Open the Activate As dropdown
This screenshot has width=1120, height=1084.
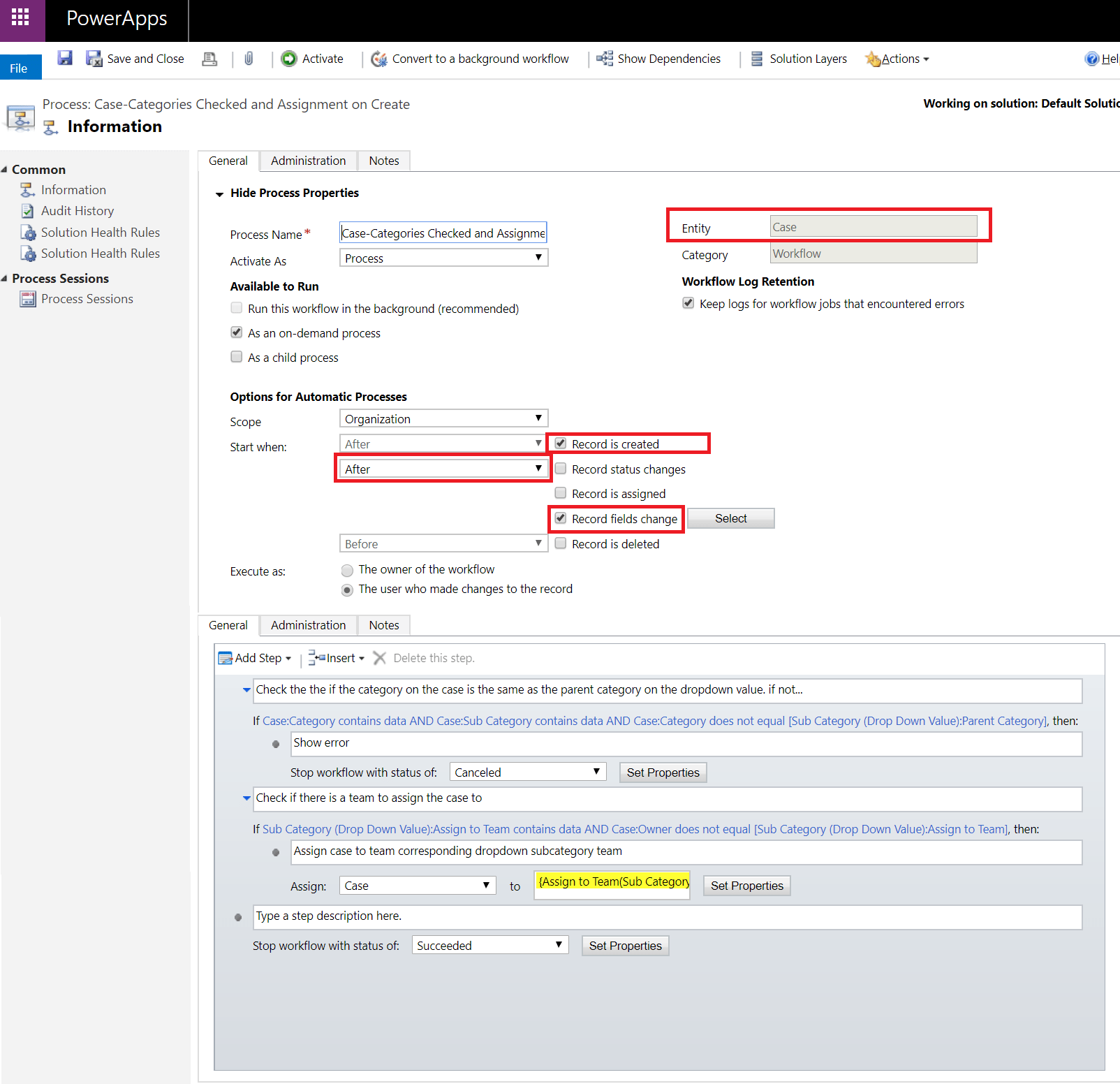[443, 258]
